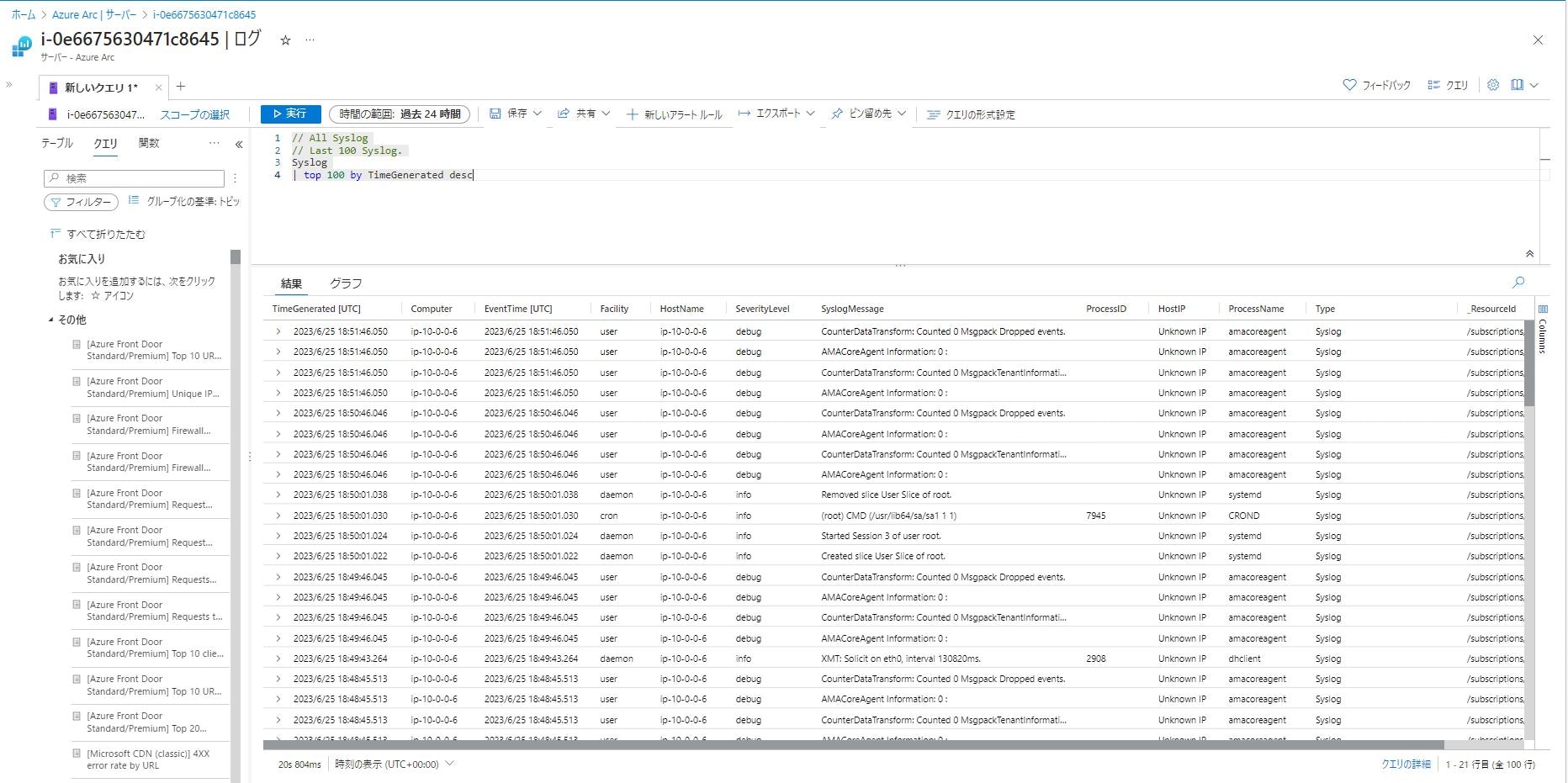
Task: Click the クエリの詳細 link
Action: coord(1406,764)
